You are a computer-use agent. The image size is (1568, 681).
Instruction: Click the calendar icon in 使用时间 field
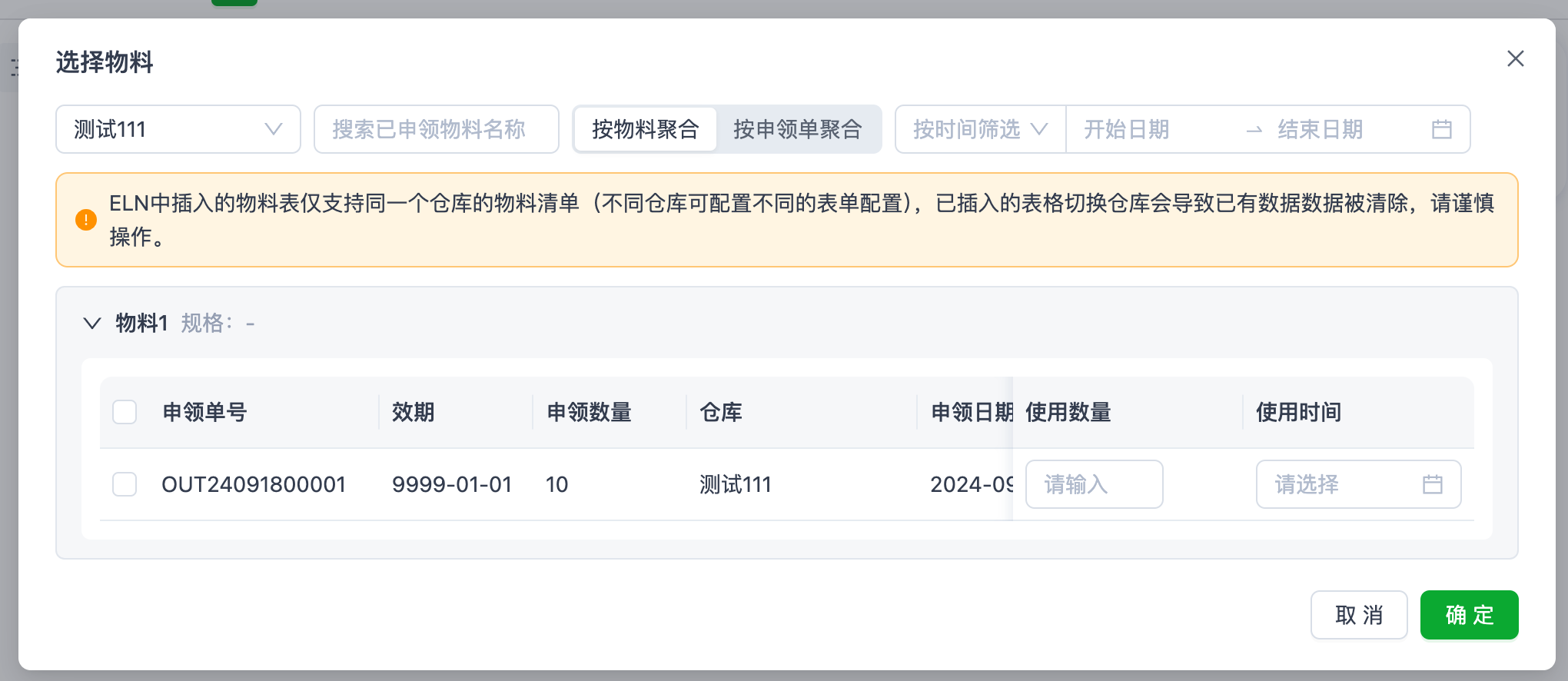pos(1432,484)
